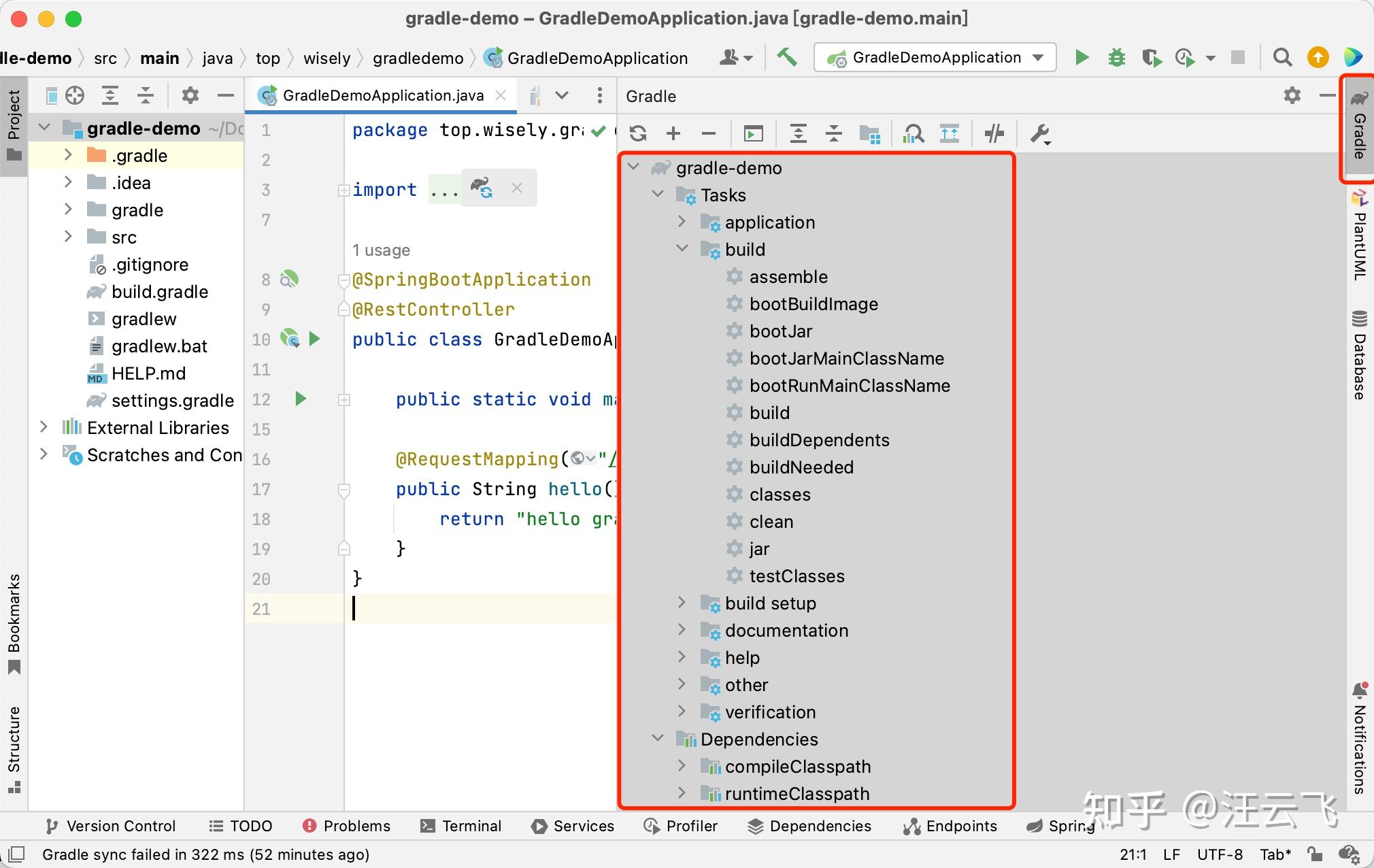Click the Reload All Gradle Projects icon
Screen dimensions: 1374x868
[x=637, y=134]
